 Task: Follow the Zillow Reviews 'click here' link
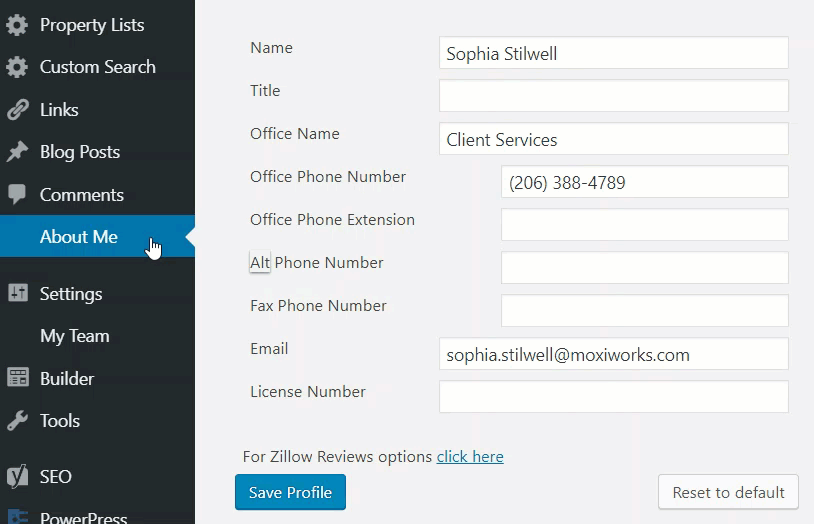(470, 457)
